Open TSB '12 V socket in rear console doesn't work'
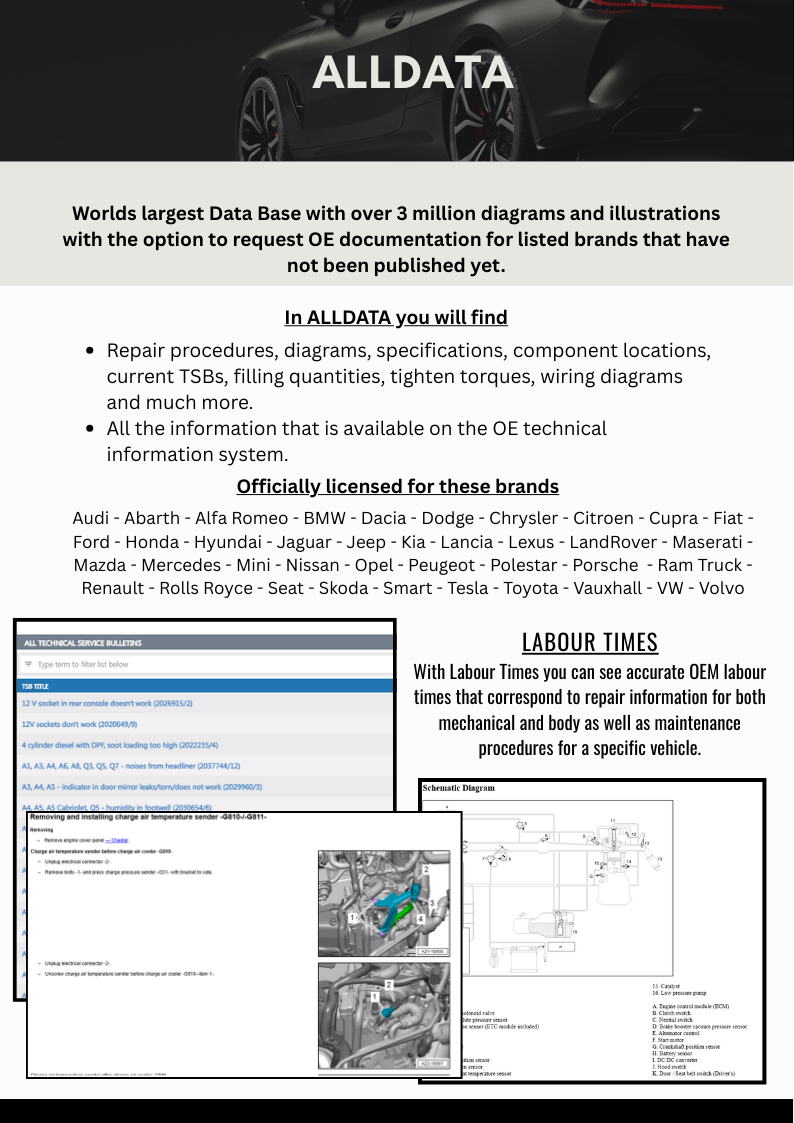 [x=107, y=703]
